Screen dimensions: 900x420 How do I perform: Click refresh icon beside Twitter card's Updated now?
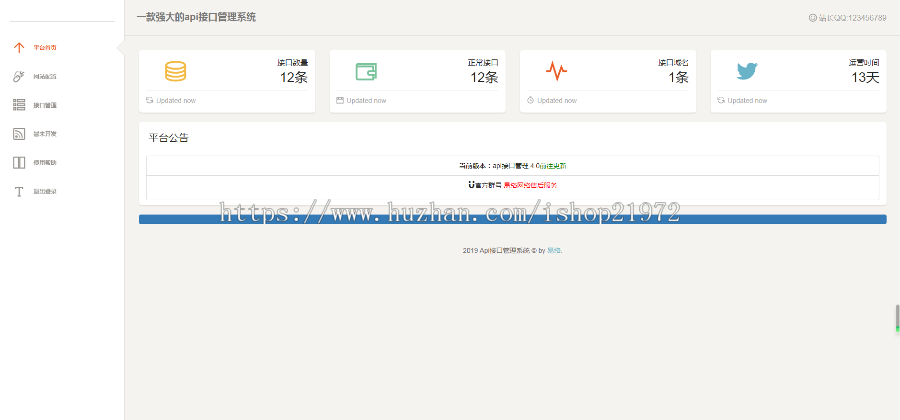[x=721, y=100]
